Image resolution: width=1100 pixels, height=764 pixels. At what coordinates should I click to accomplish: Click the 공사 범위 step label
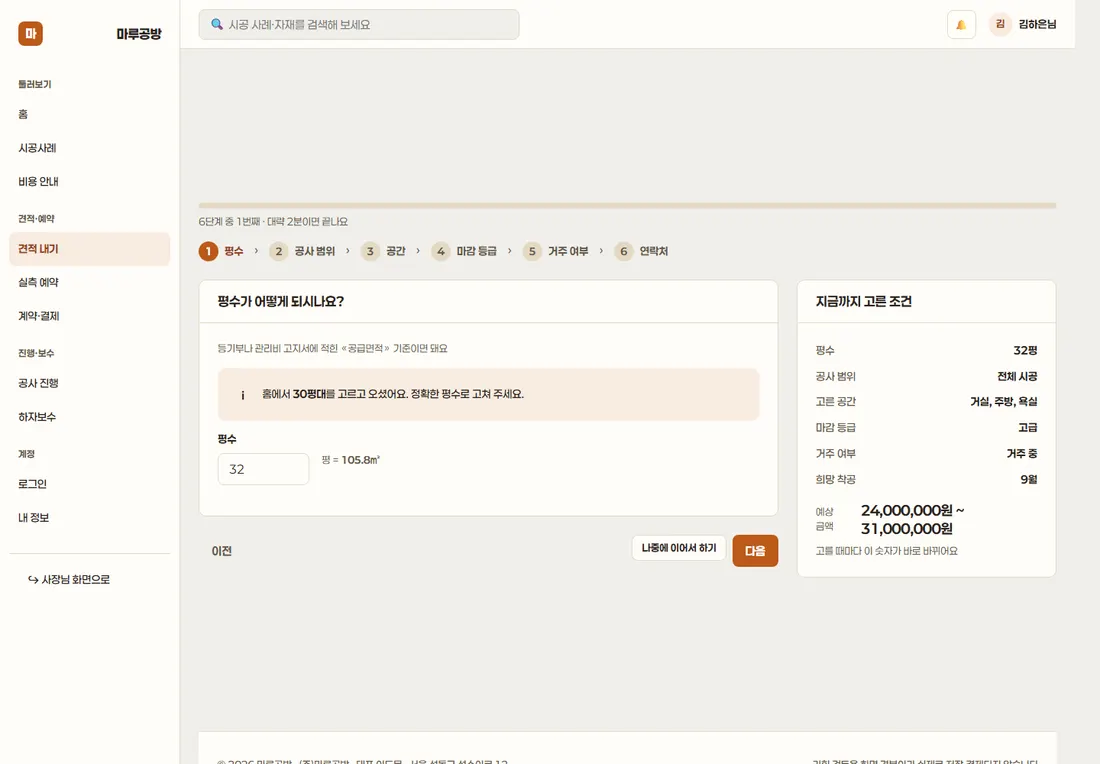(314, 251)
